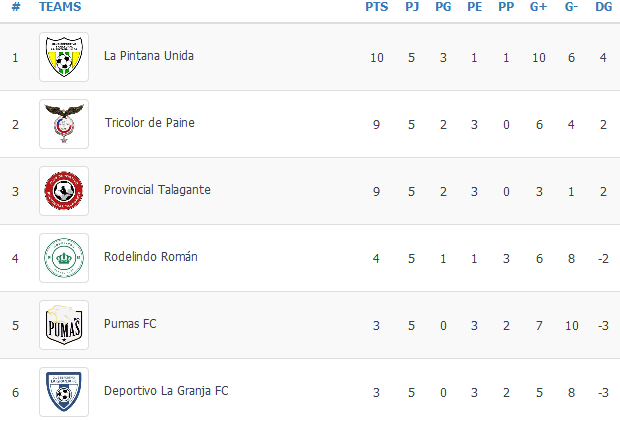This screenshot has height=421, width=620.
Task: Click the La Pintana Unida team crest
Action: (64, 57)
